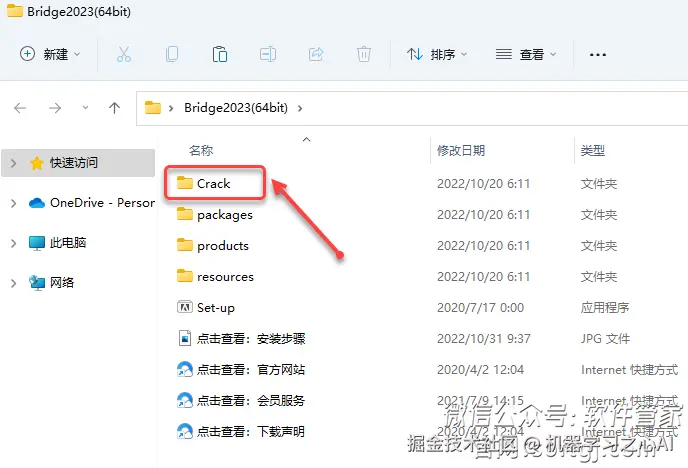Click the Rename icon in toolbar

point(268,54)
